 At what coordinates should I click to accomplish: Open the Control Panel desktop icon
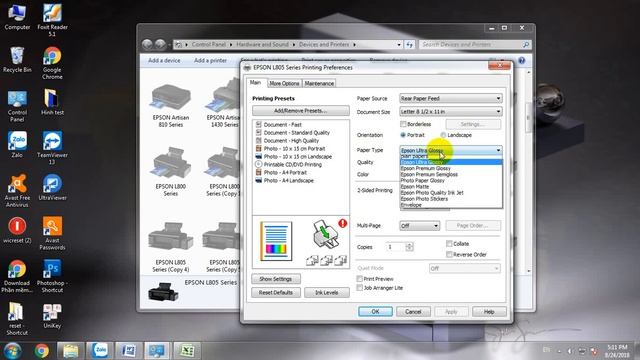click(17, 106)
